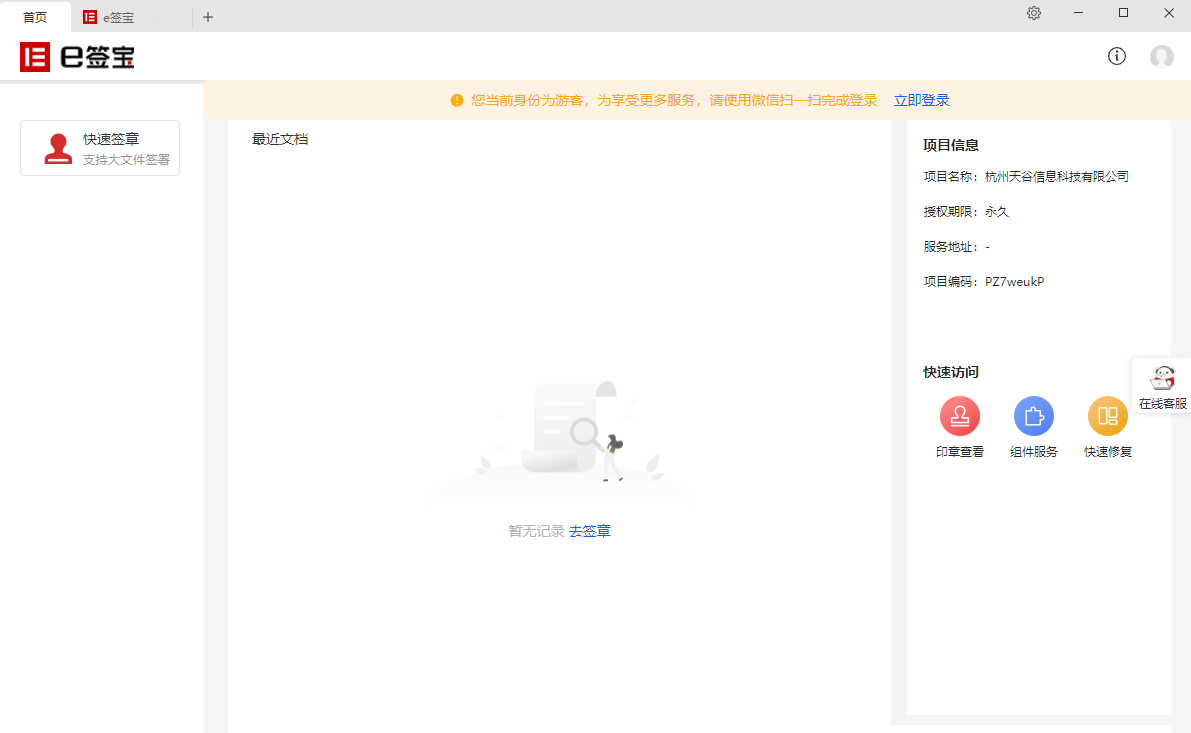Open settings via the gear icon
The image size is (1191, 733).
[1034, 13]
